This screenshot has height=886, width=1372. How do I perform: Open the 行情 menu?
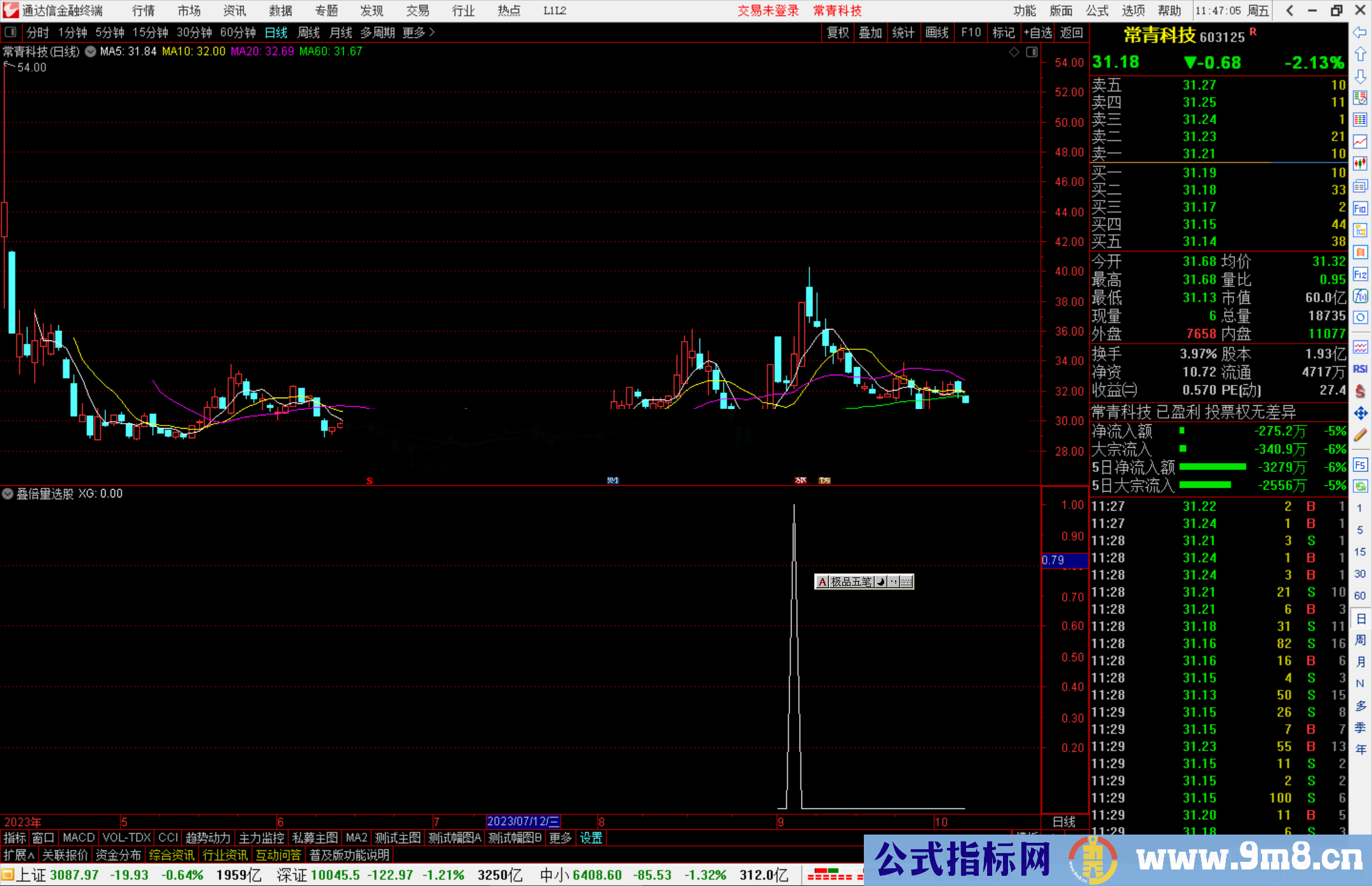[x=144, y=11]
